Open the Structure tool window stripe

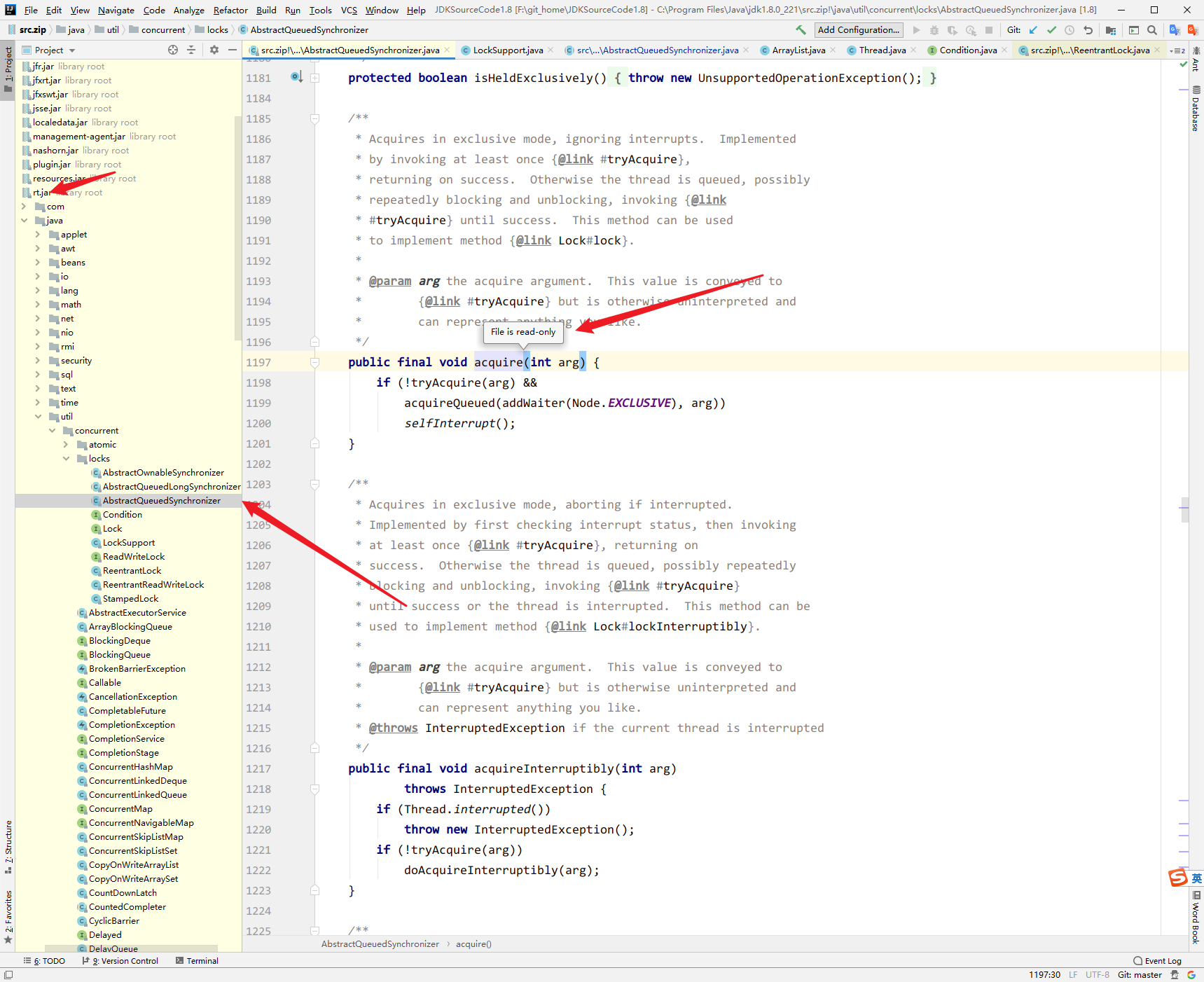[x=8, y=847]
